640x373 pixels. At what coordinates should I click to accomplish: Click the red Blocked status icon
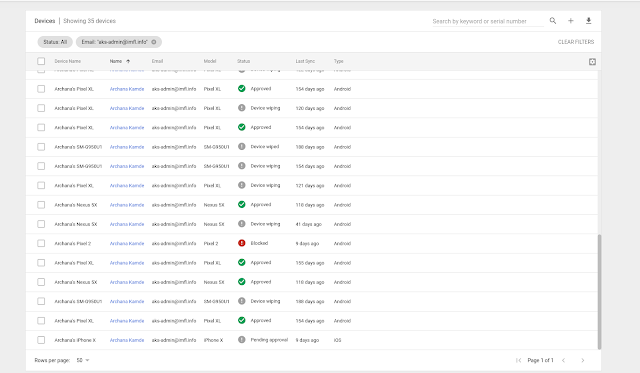tap(242, 243)
